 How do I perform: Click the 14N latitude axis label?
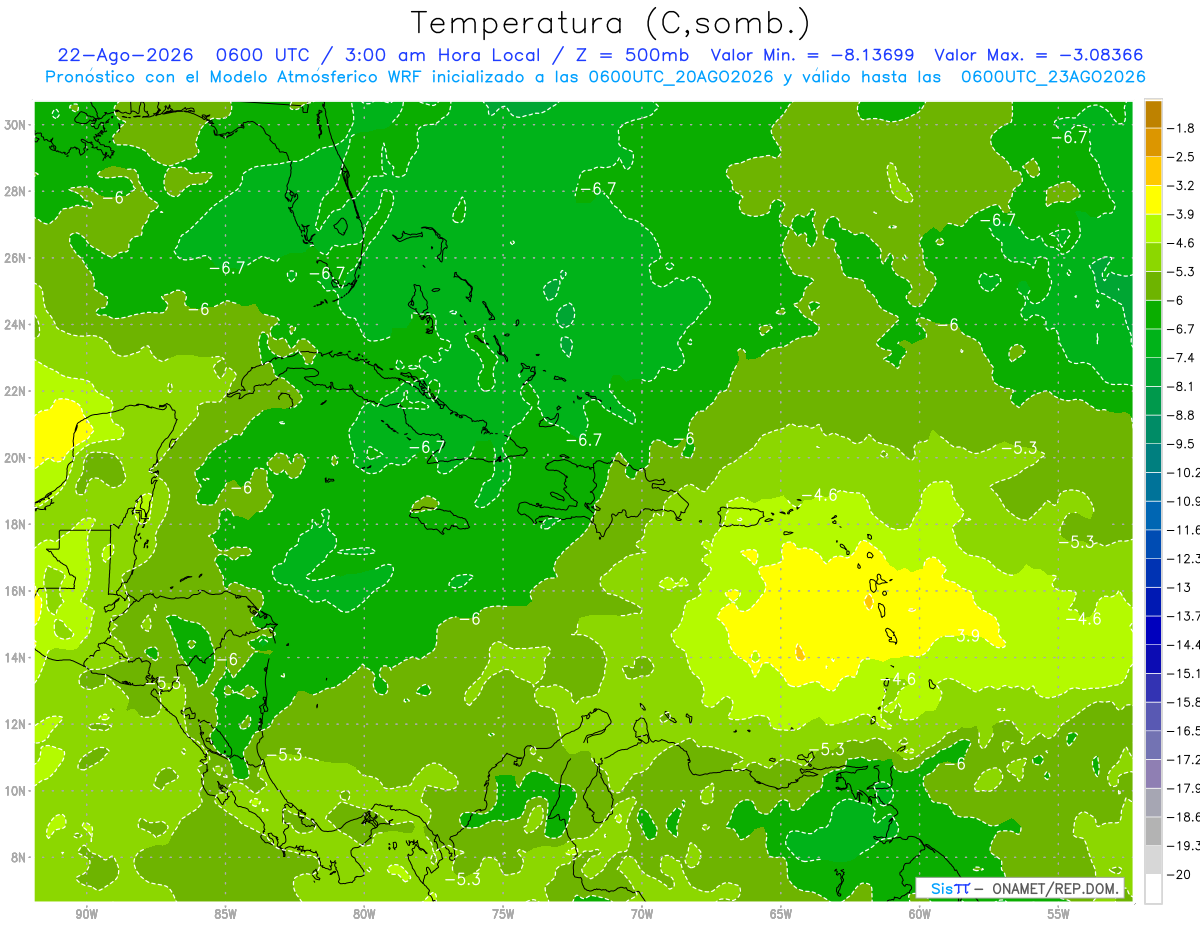16,657
